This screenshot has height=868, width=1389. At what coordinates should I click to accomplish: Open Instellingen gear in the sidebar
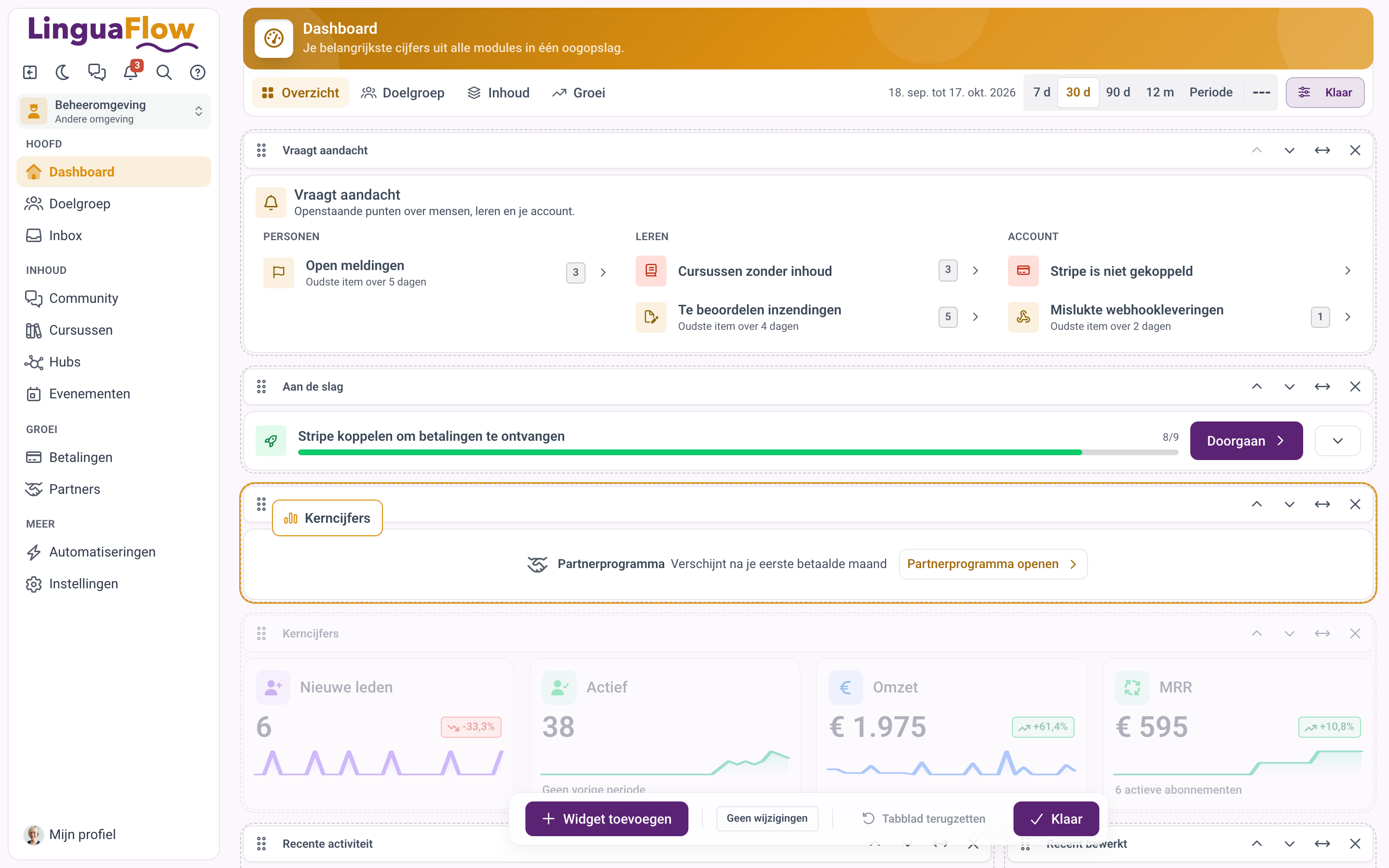114,584
